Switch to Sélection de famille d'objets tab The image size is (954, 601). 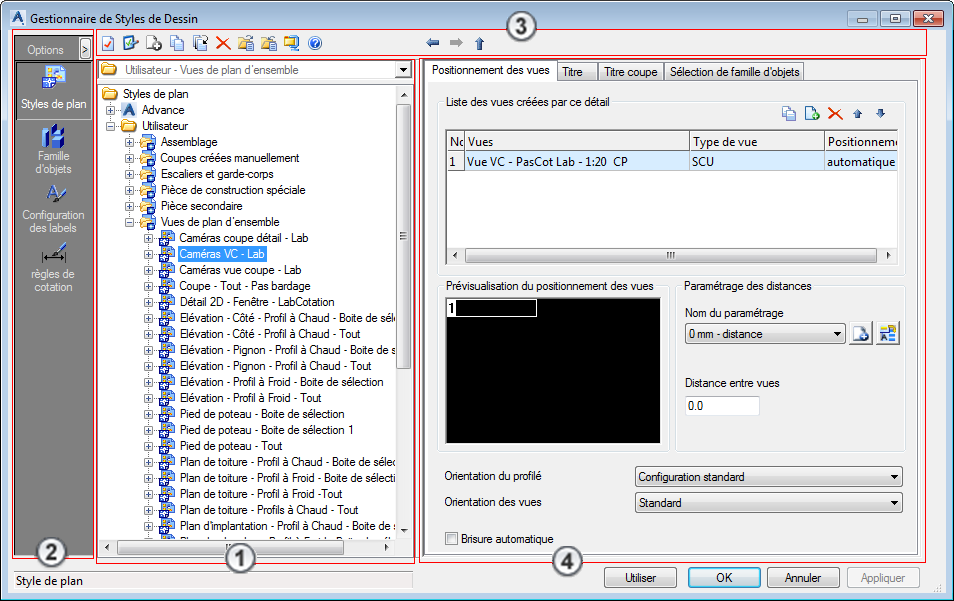coord(734,72)
